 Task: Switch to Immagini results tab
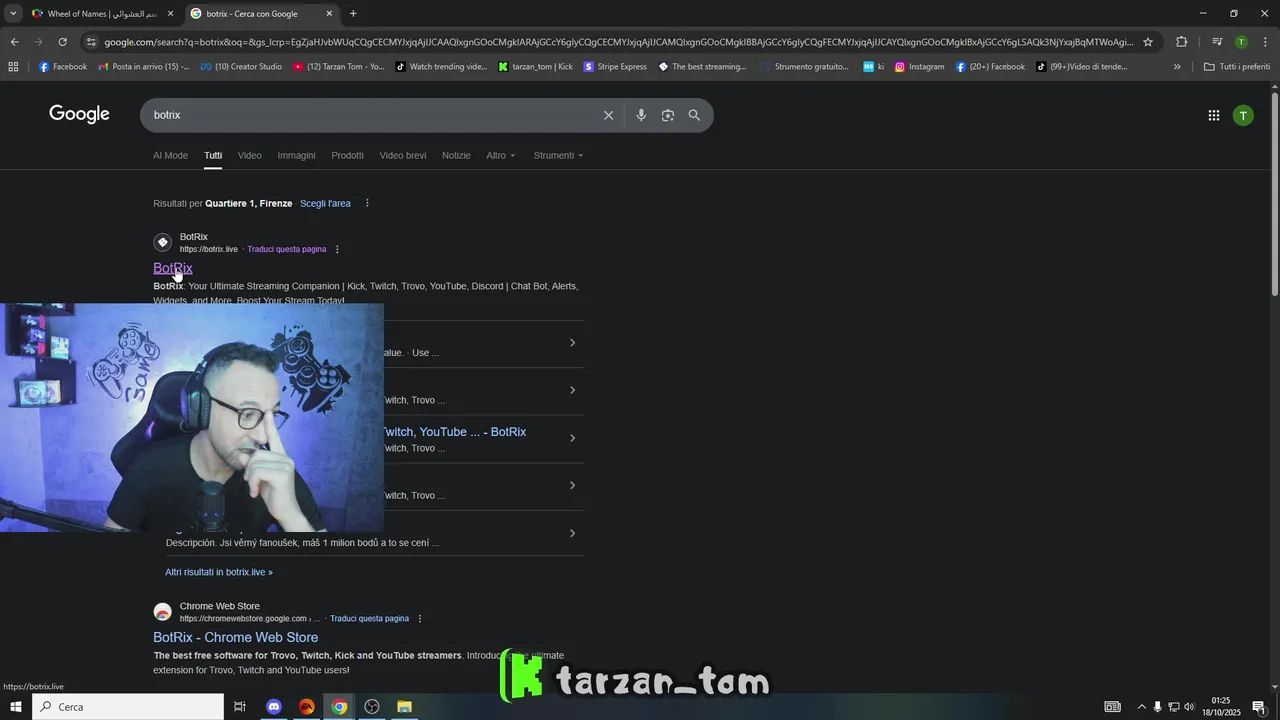[296, 155]
